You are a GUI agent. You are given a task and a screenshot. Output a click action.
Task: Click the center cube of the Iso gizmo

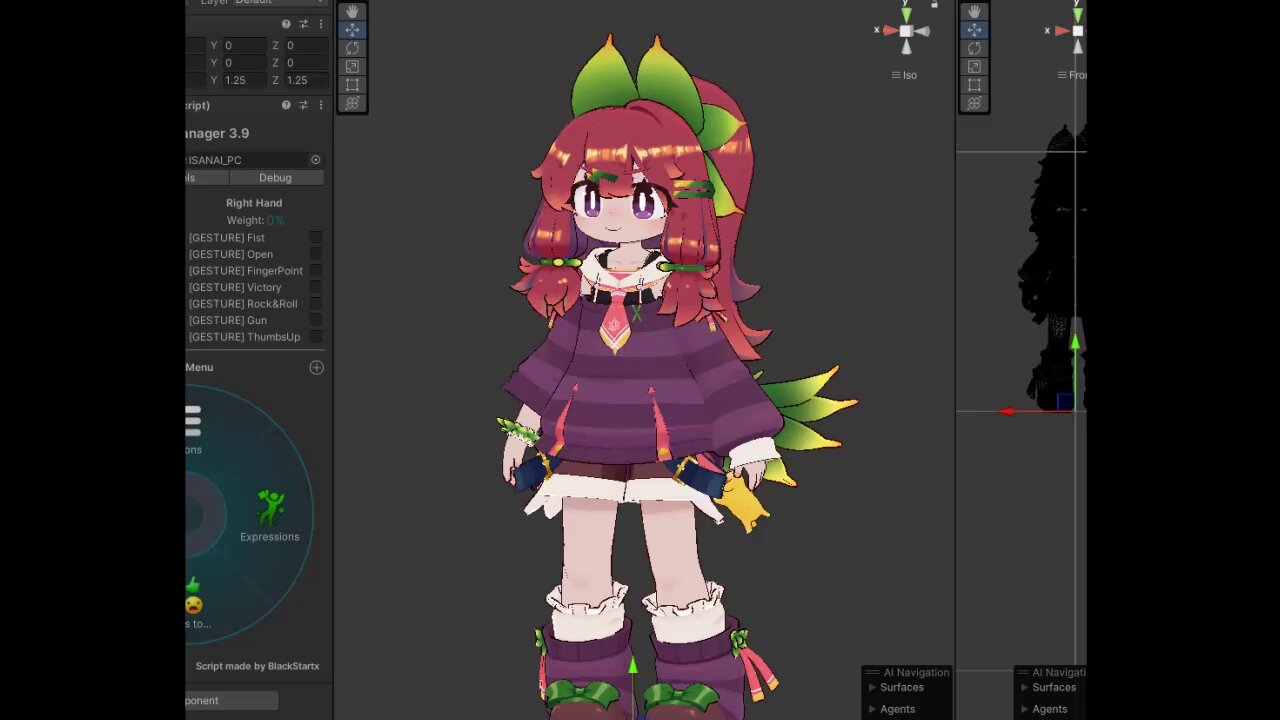906,31
